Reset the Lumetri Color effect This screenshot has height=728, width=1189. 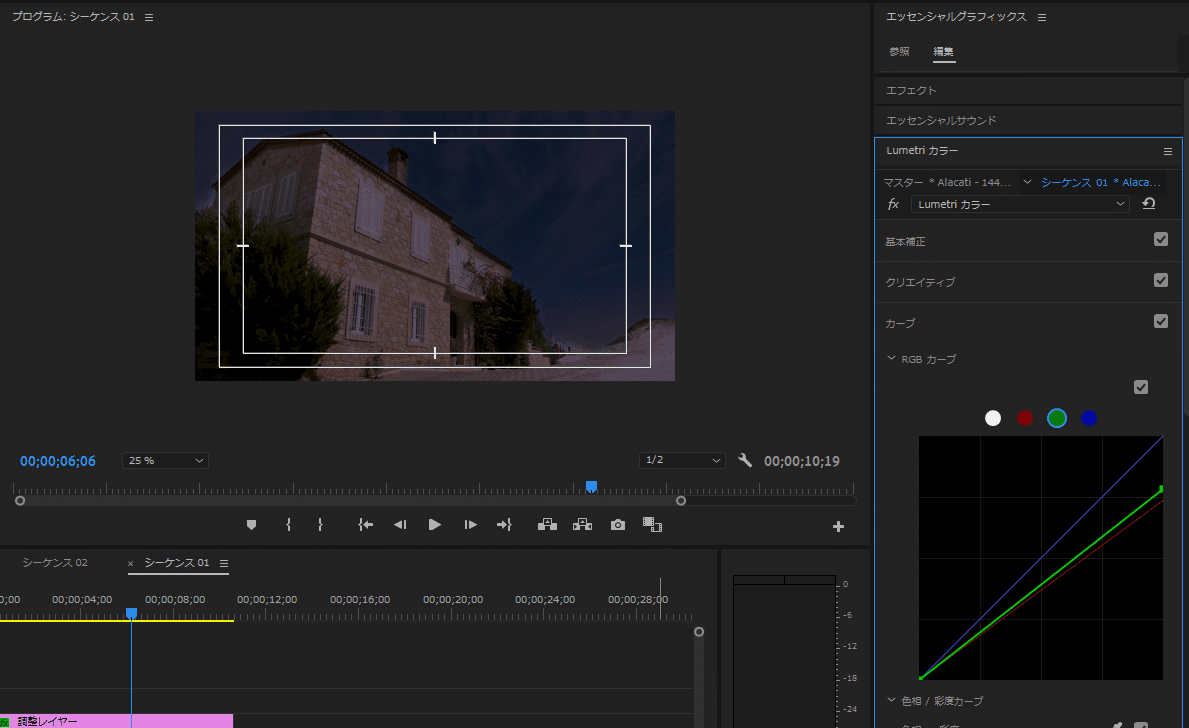1149,203
